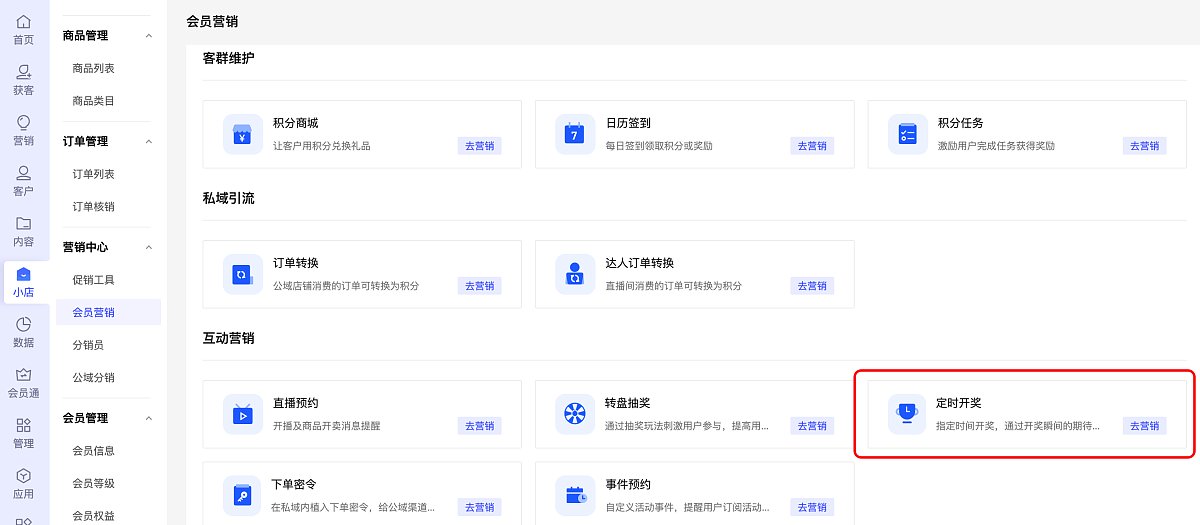Image resolution: width=1200 pixels, height=525 pixels.
Task: Go to 客户 person icon
Action: (23, 173)
